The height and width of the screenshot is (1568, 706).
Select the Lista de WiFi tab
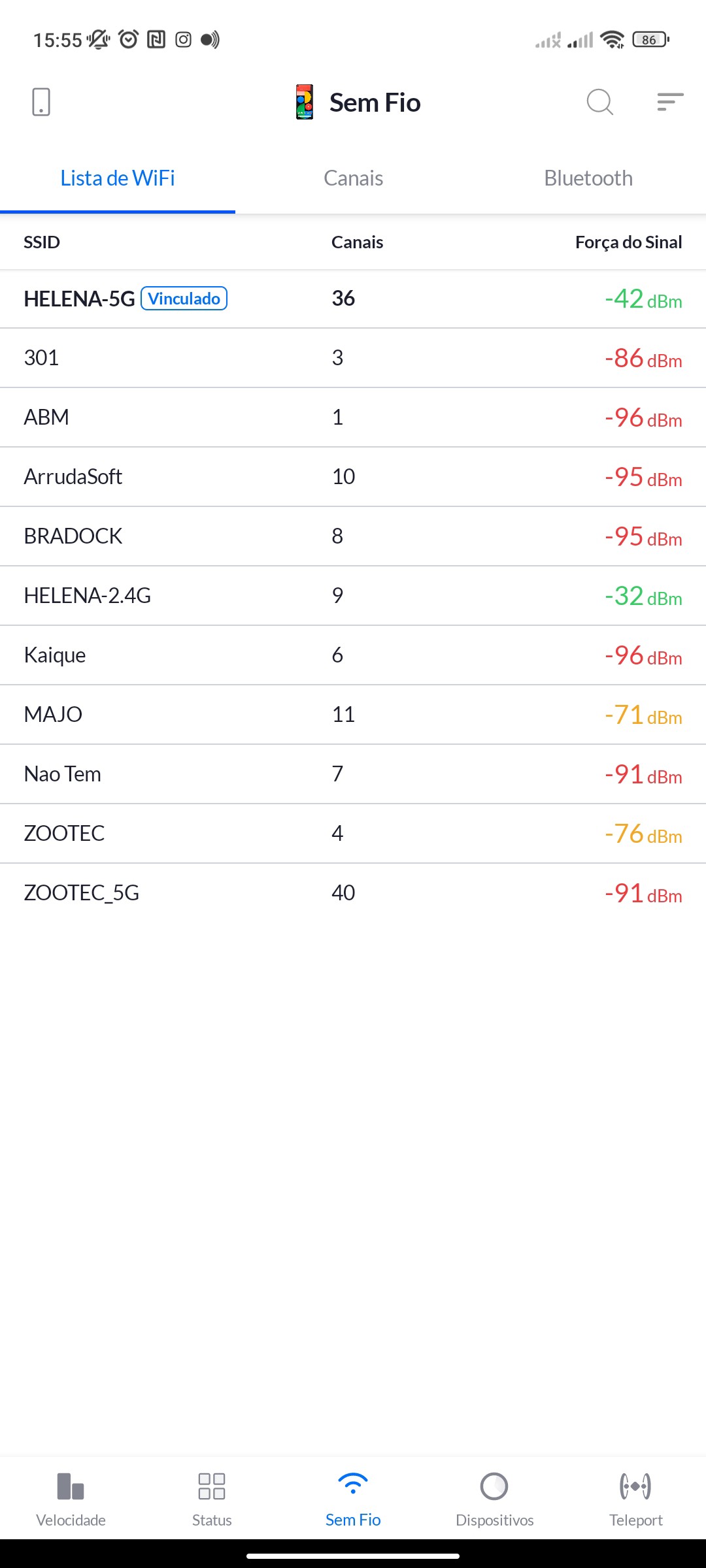pos(118,178)
